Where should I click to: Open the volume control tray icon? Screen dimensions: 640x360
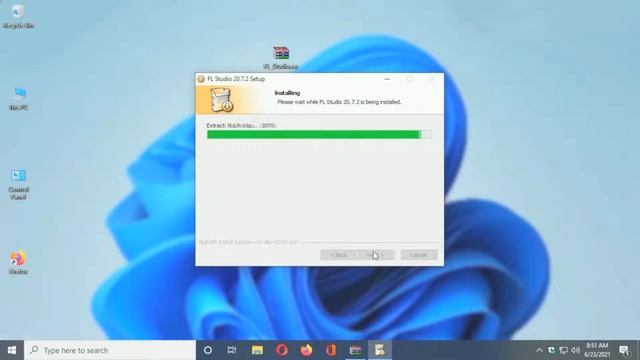pyautogui.click(x=576, y=350)
